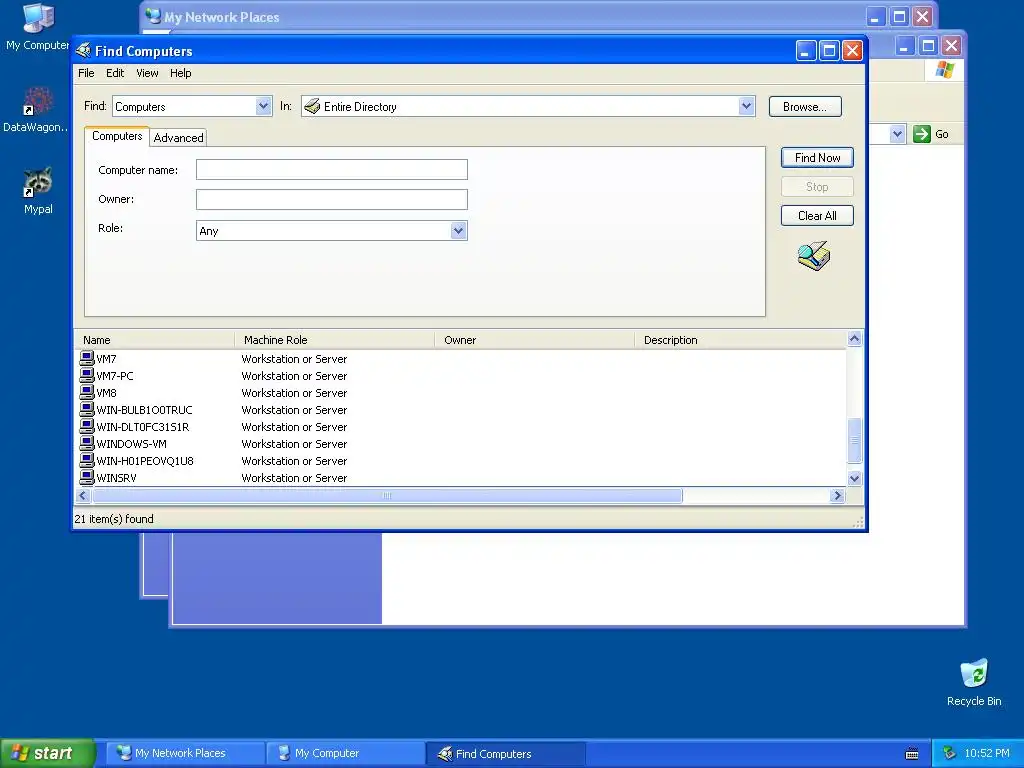Click the keyboard icon in system tray

[912, 754]
